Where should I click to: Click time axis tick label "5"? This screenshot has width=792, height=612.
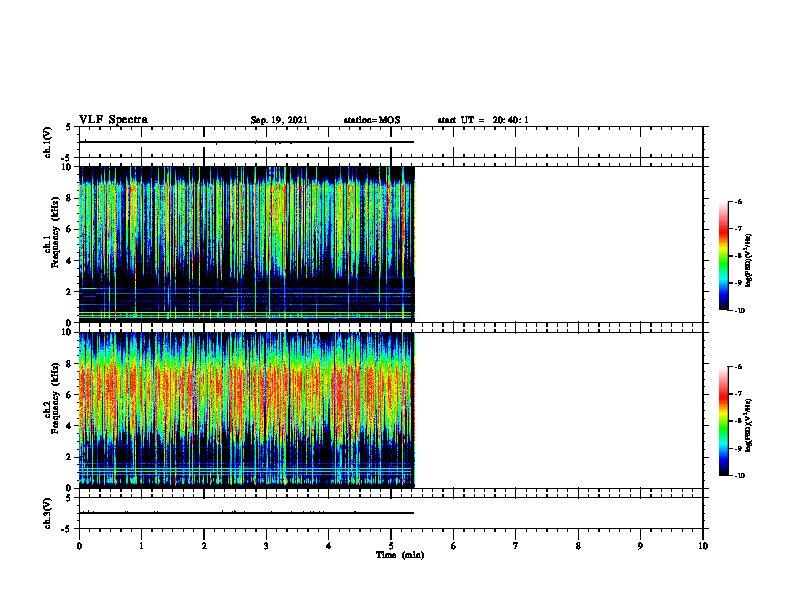point(391,546)
